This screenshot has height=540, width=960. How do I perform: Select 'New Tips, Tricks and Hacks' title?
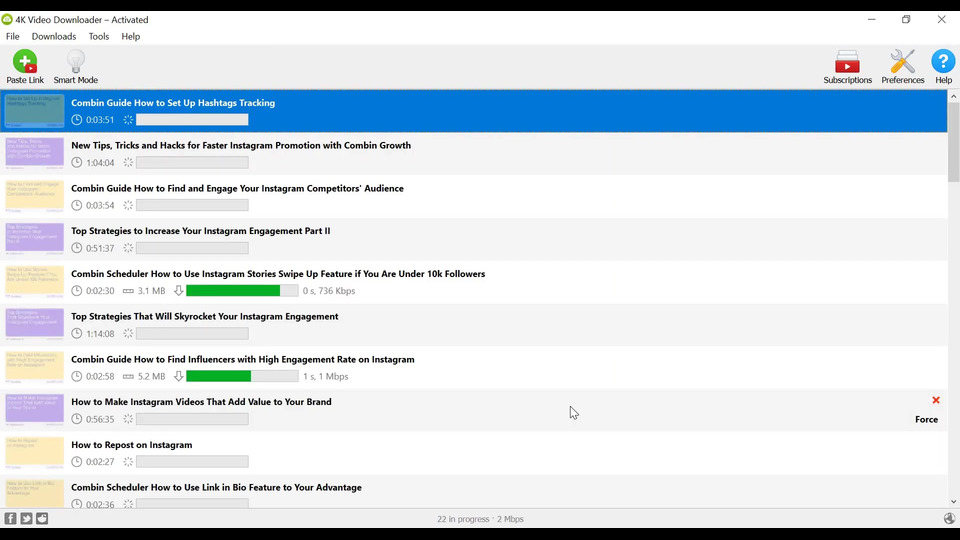[241, 145]
